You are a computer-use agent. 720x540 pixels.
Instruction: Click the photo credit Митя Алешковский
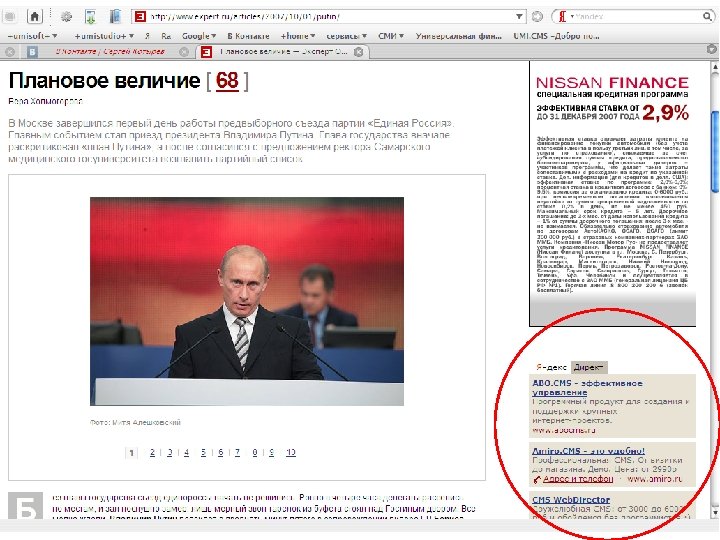pos(135,422)
